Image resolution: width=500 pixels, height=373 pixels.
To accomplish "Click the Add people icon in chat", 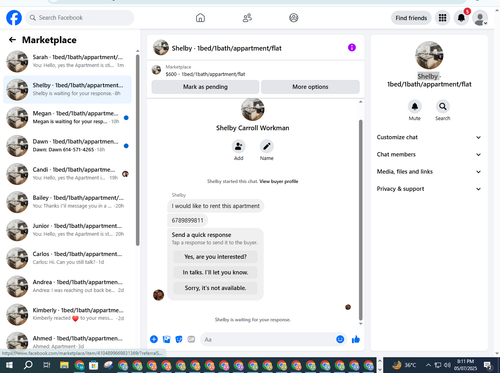I will (239, 146).
